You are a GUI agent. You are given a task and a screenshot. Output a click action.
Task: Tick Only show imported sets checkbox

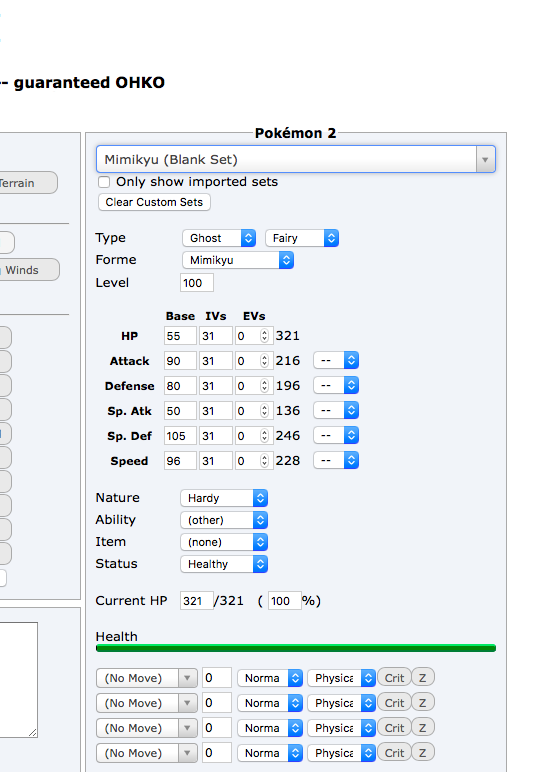pyautogui.click(x=104, y=182)
